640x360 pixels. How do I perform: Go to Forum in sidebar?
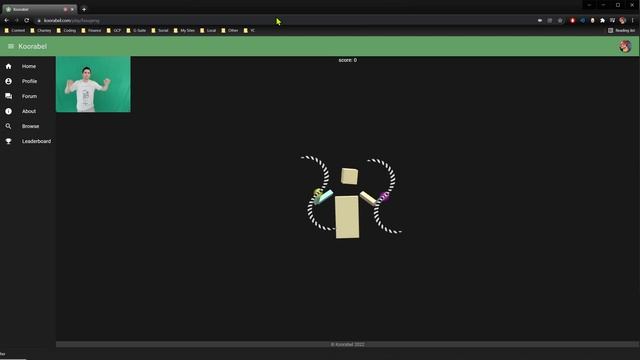tap(28, 96)
